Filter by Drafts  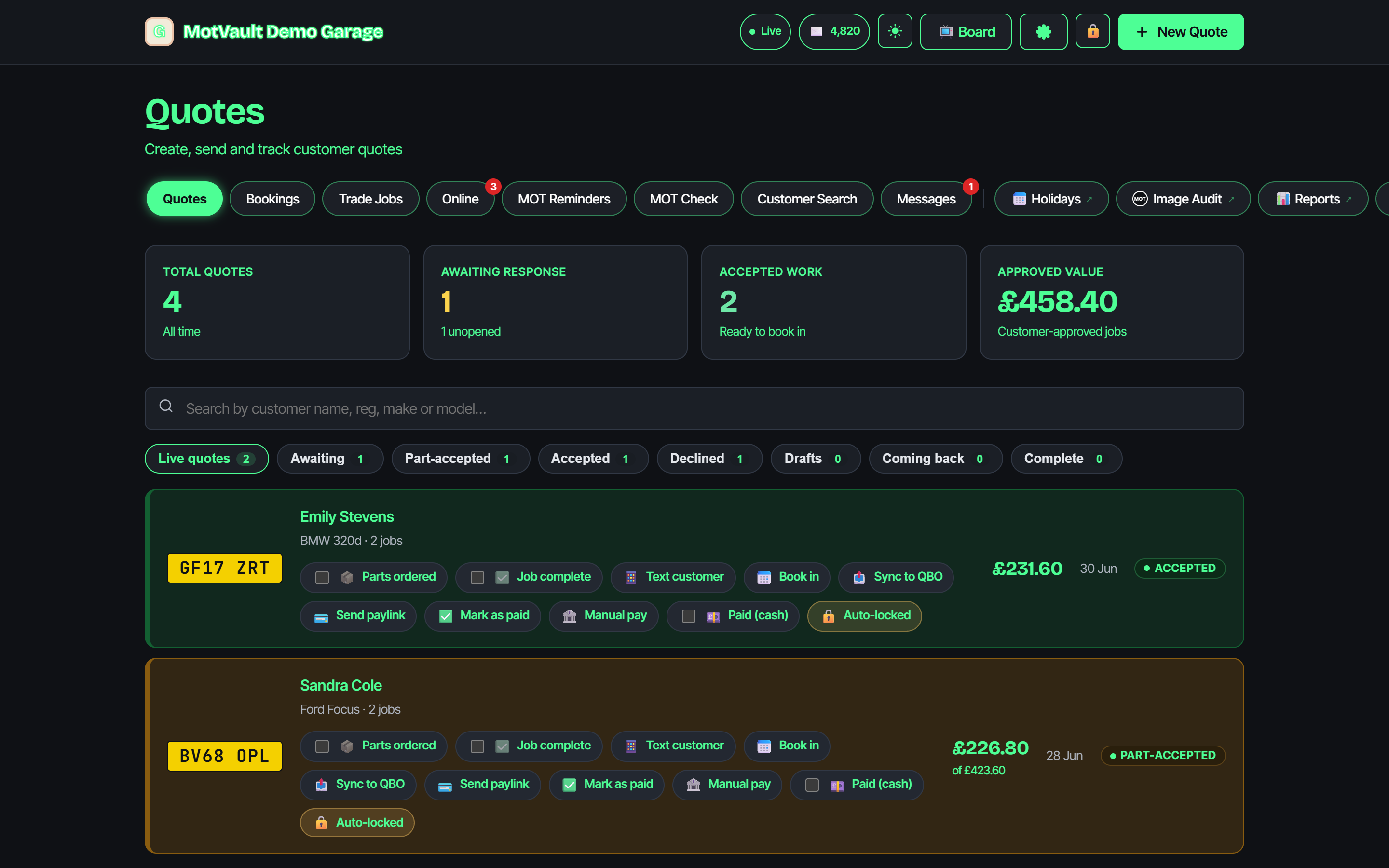click(x=816, y=458)
